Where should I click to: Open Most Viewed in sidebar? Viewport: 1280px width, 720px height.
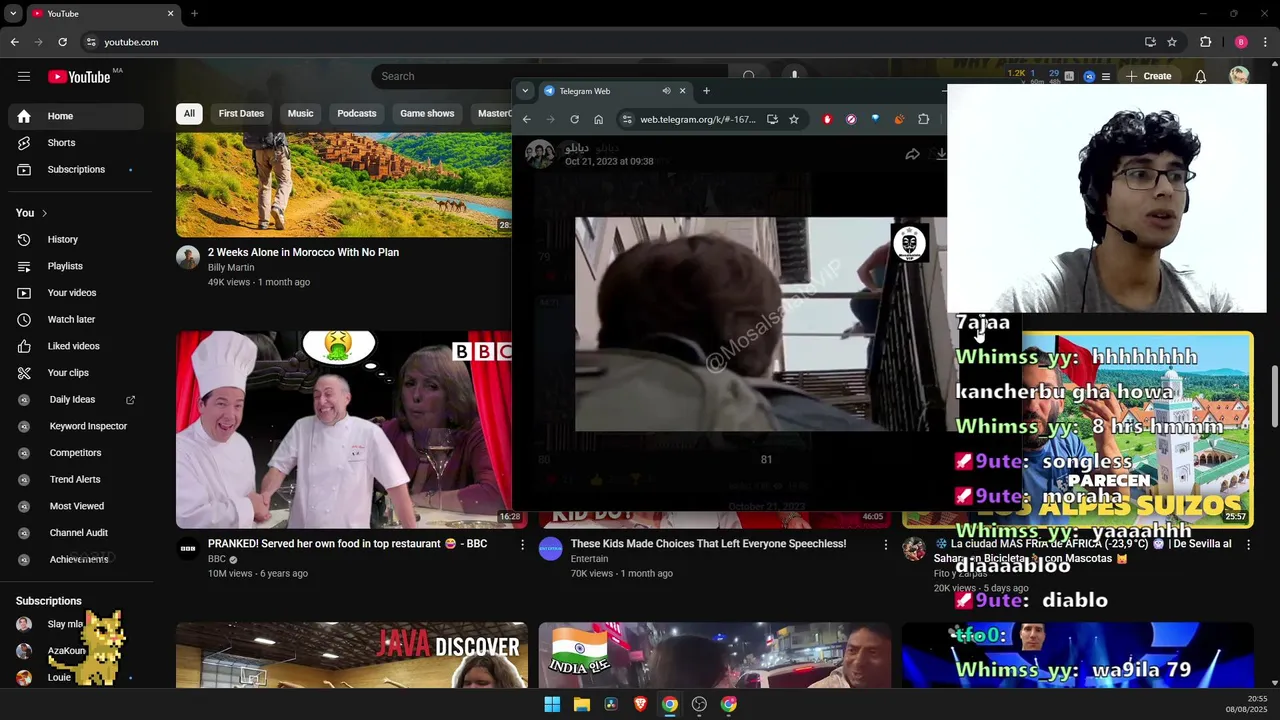pyautogui.click(x=76, y=506)
